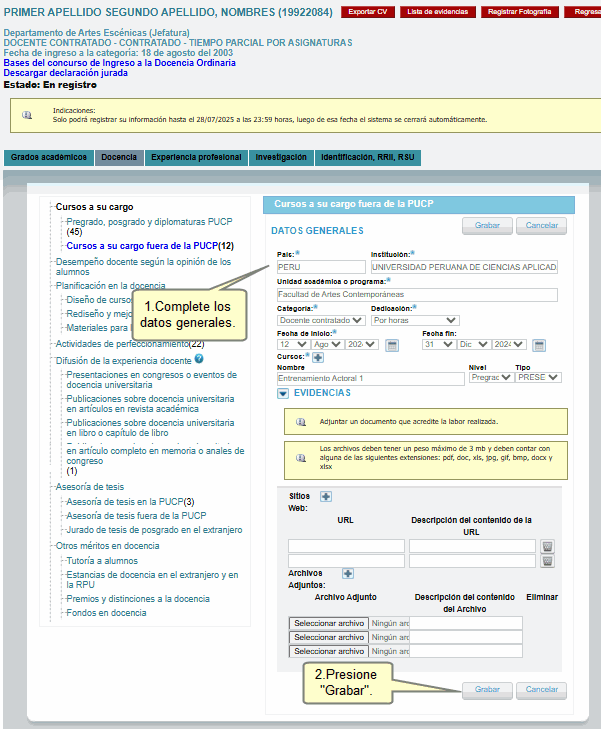Open Desempeño docente según la opinión de alumnos
601x729 pixels.
[x=144, y=267]
